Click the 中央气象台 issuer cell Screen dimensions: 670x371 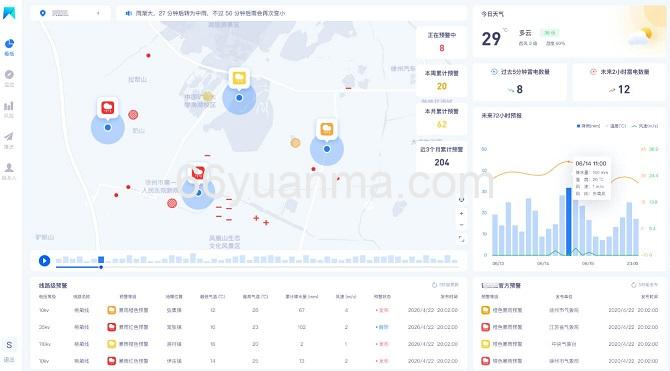[x=564, y=344]
